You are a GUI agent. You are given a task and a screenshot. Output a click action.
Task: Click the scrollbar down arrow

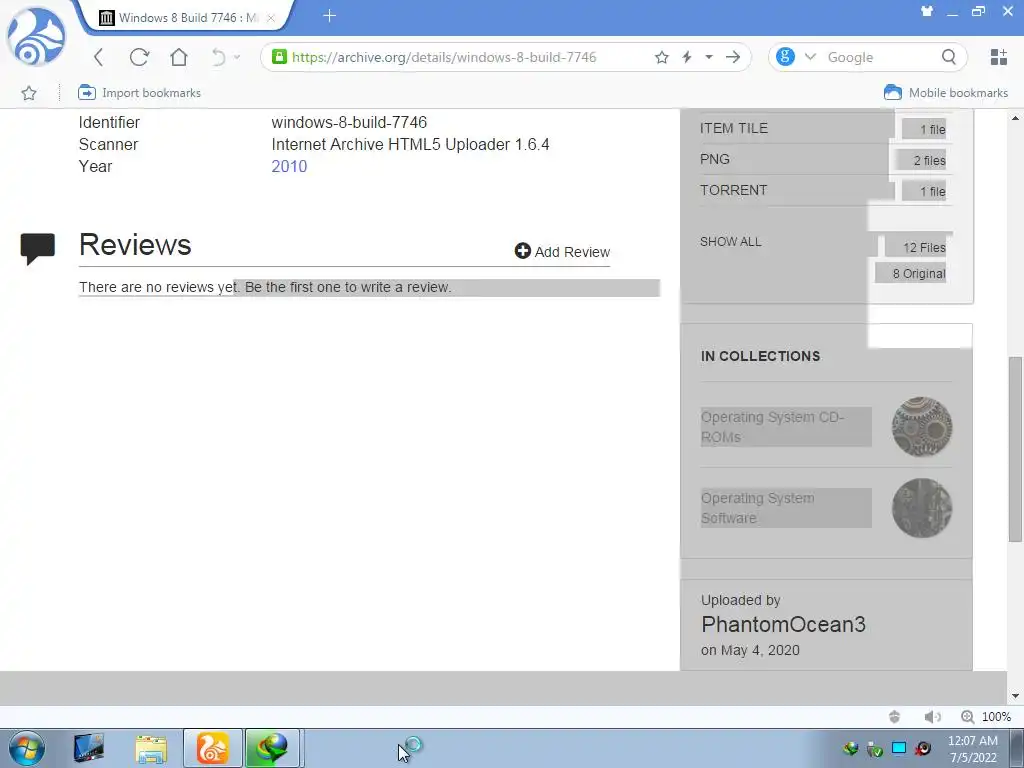pyautogui.click(x=1015, y=696)
